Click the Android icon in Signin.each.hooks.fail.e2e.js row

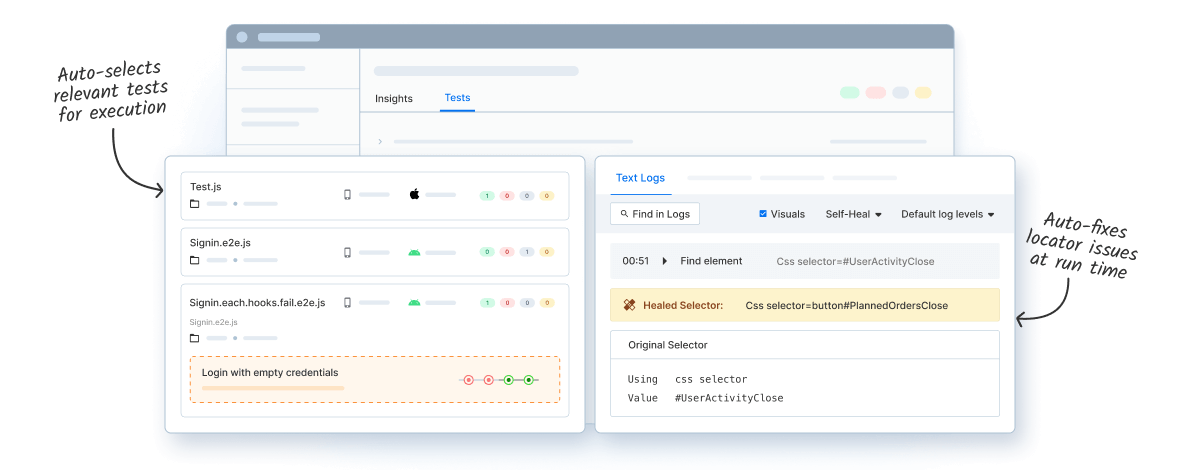[414, 302]
